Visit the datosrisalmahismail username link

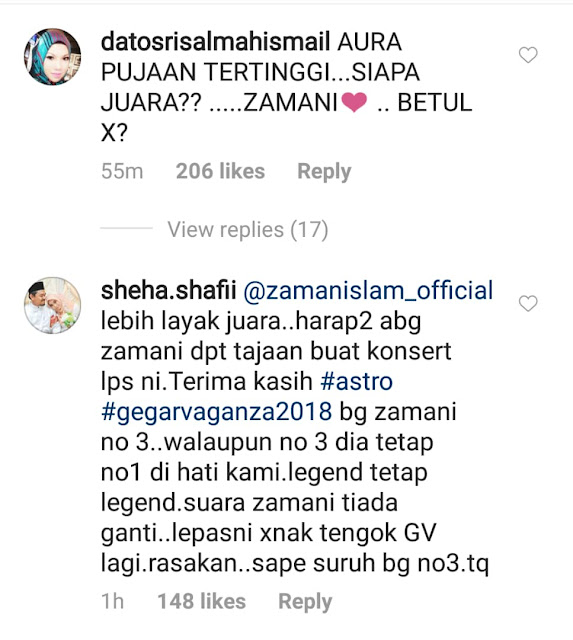pyautogui.click(x=215, y=42)
